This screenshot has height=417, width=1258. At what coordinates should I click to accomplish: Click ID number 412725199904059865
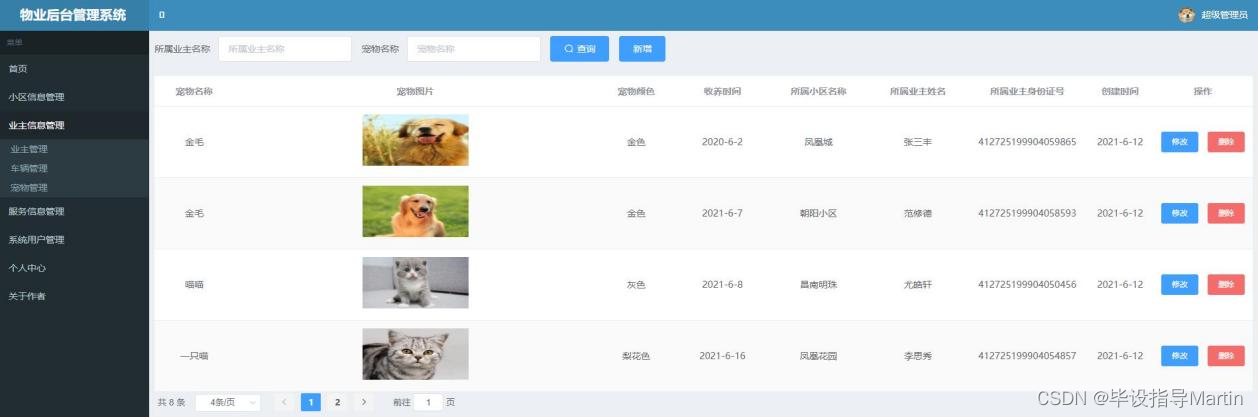1027,142
